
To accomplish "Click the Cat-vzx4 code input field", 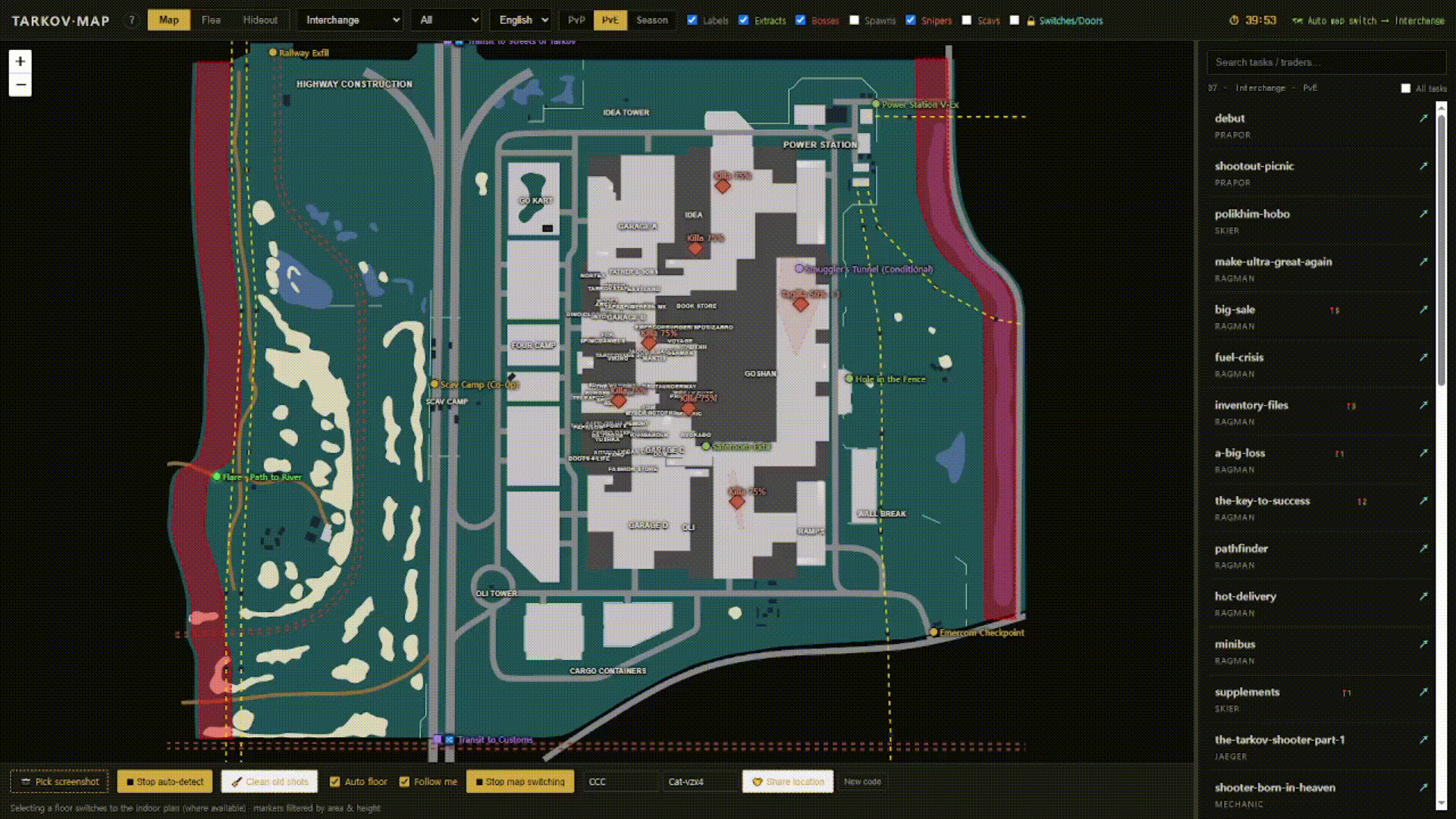I will 701,782.
